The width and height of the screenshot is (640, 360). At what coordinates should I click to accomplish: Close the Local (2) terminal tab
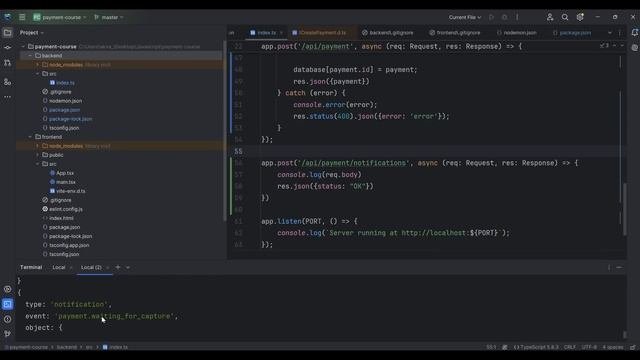tap(108, 268)
